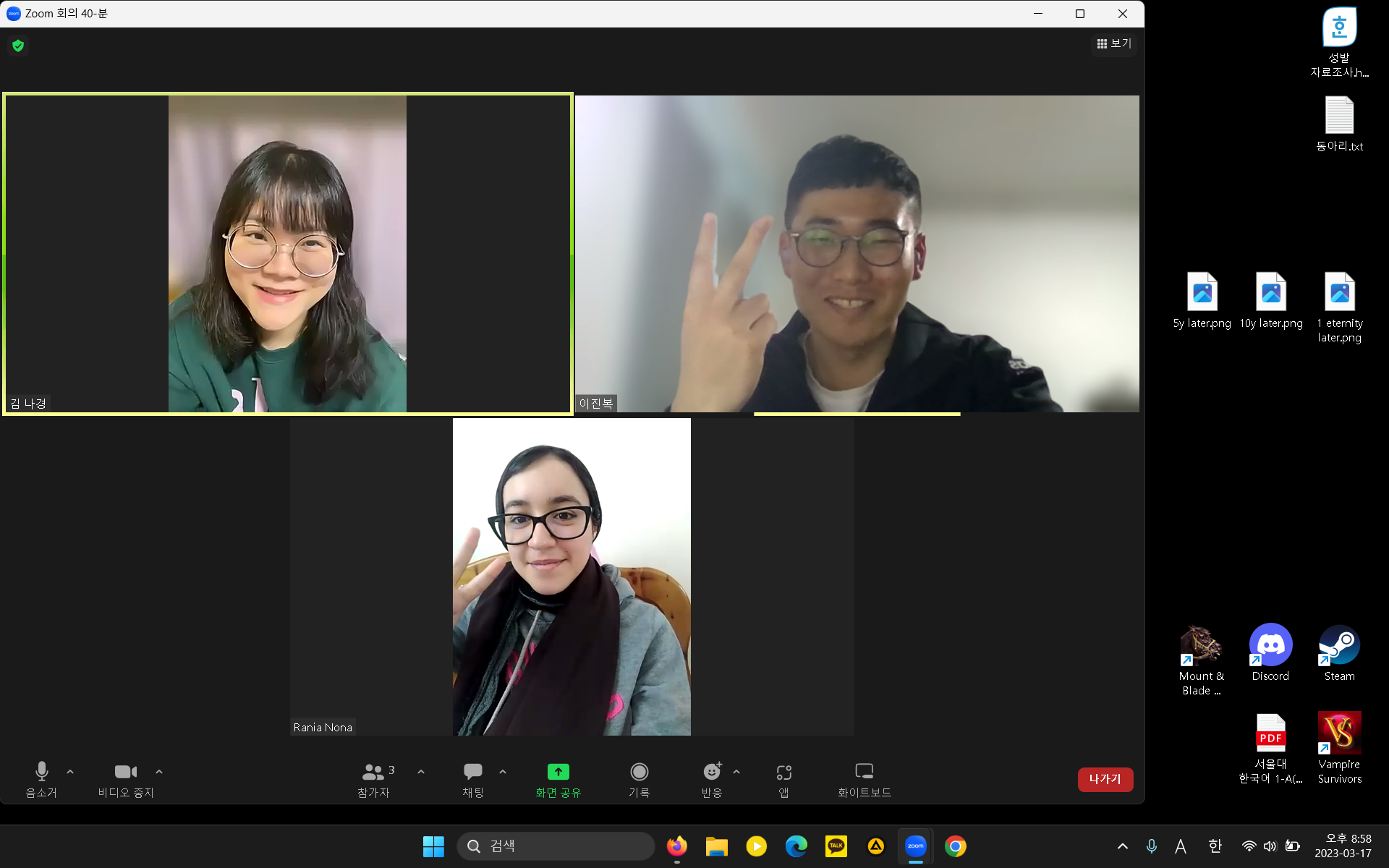The height and width of the screenshot is (868, 1389).
Task: Select 동아리.txt file on desktop
Action: click(x=1339, y=124)
